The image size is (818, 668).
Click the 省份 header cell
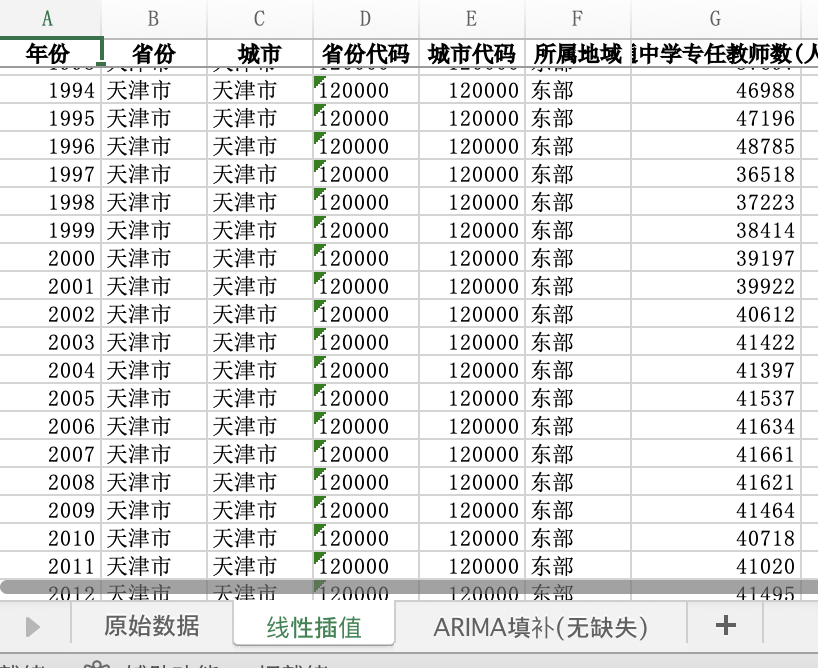[x=154, y=53]
